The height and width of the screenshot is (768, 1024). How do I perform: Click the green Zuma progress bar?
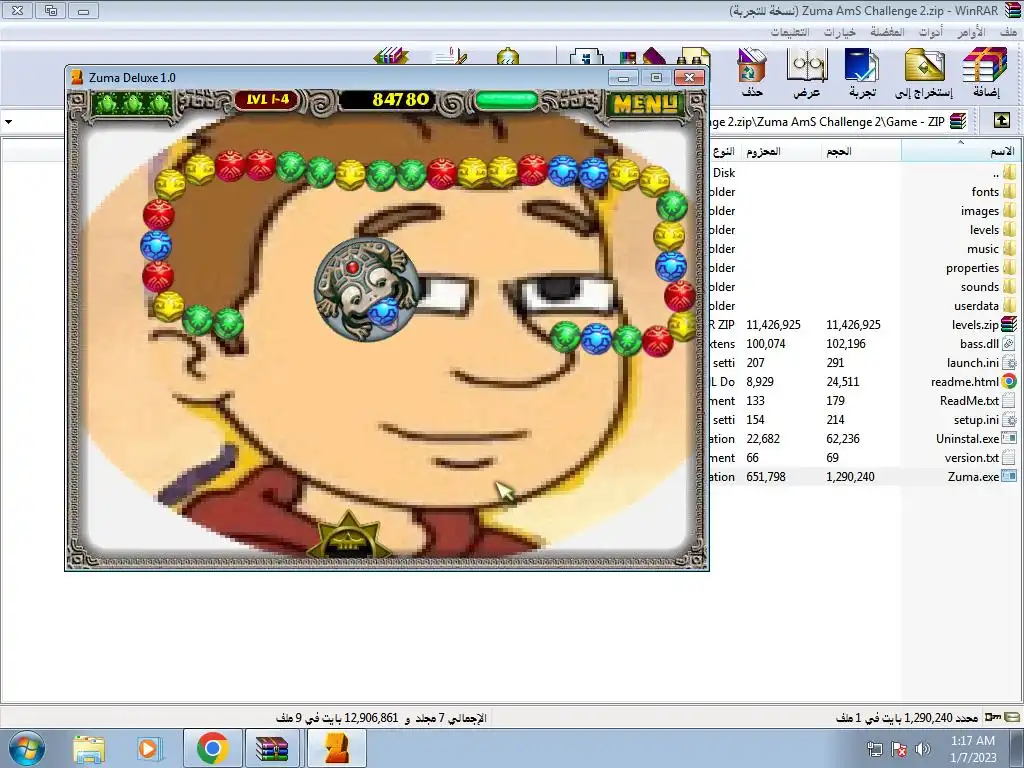click(x=507, y=100)
